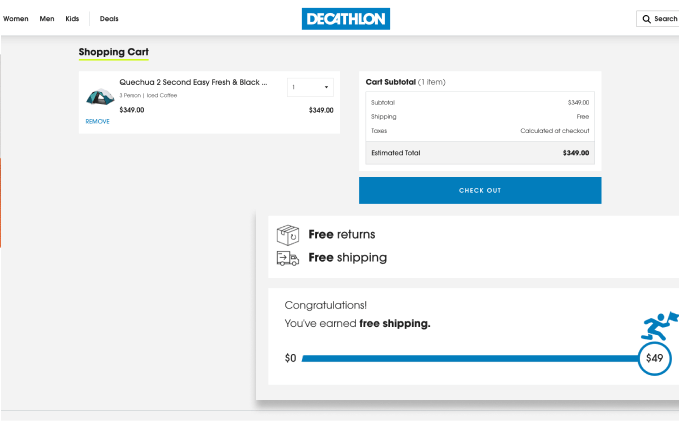Click the Free returns text
This screenshot has height=424, width=679.
(x=341, y=235)
